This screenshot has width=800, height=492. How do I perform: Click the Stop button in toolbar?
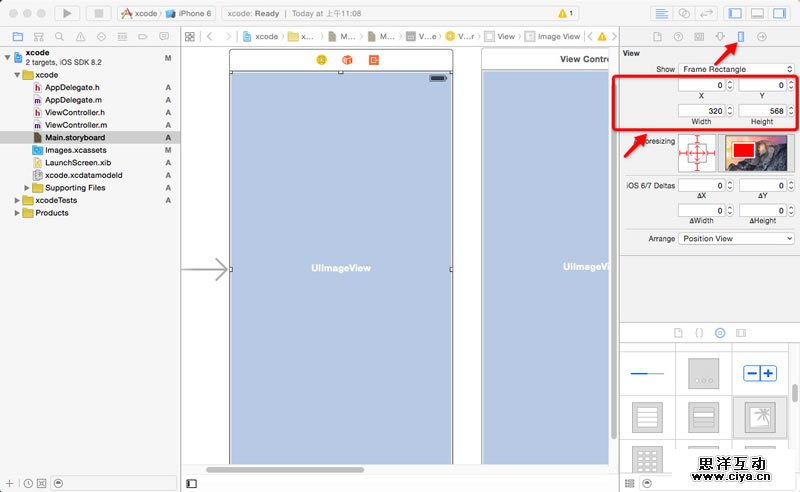98,14
